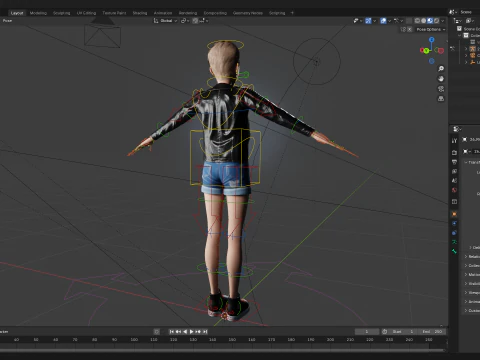Switch to rendered viewport shading
Screen dimensions: 480x360
coord(436,21)
